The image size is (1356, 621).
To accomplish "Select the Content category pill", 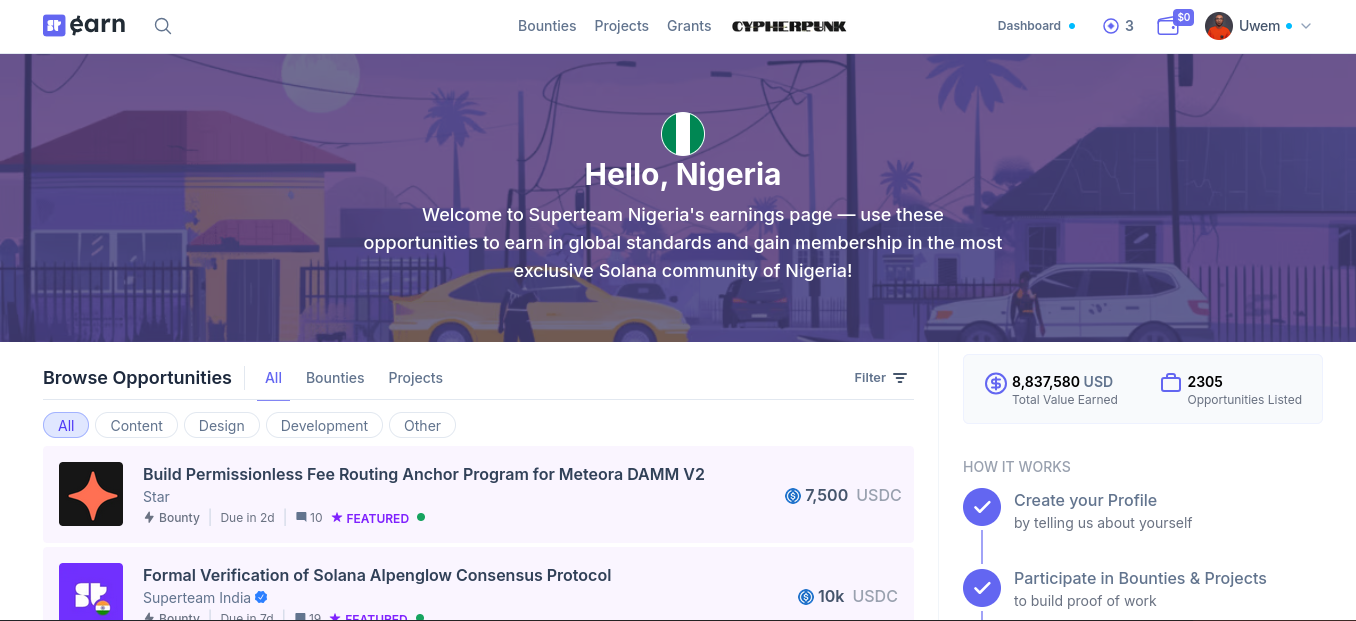I will 136,426.
